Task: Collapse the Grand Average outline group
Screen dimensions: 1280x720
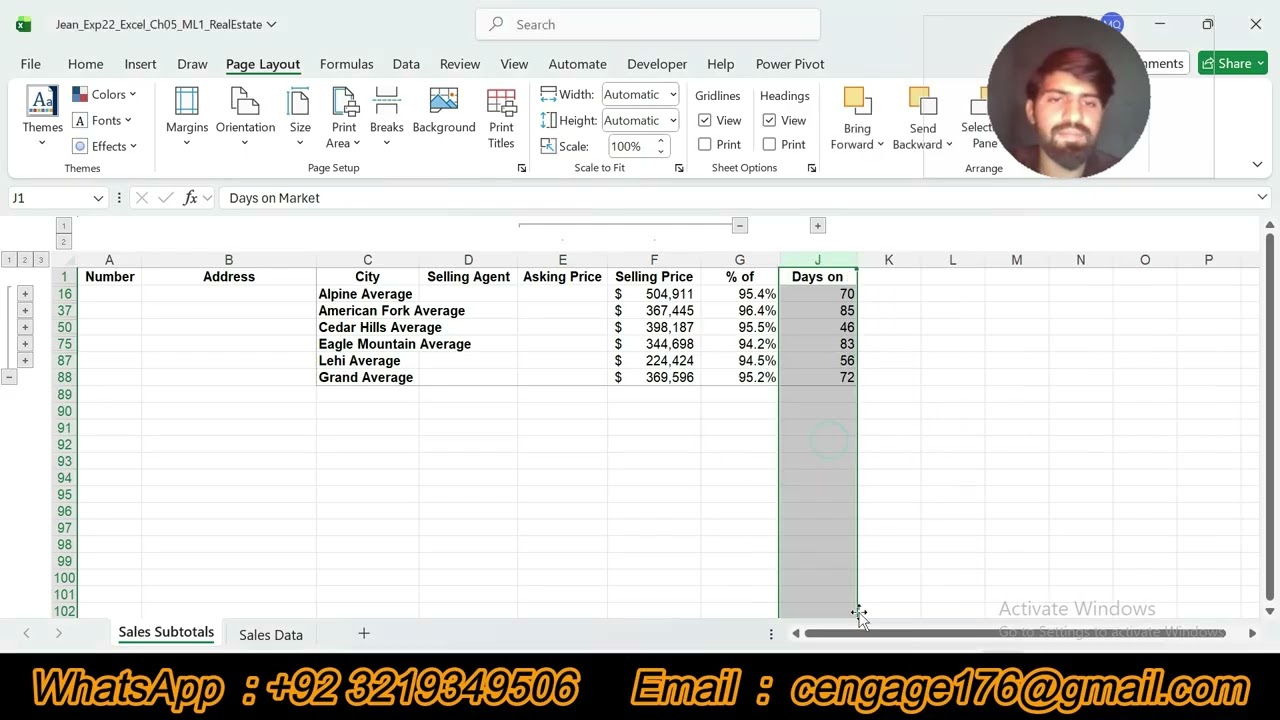Action: 9,377
